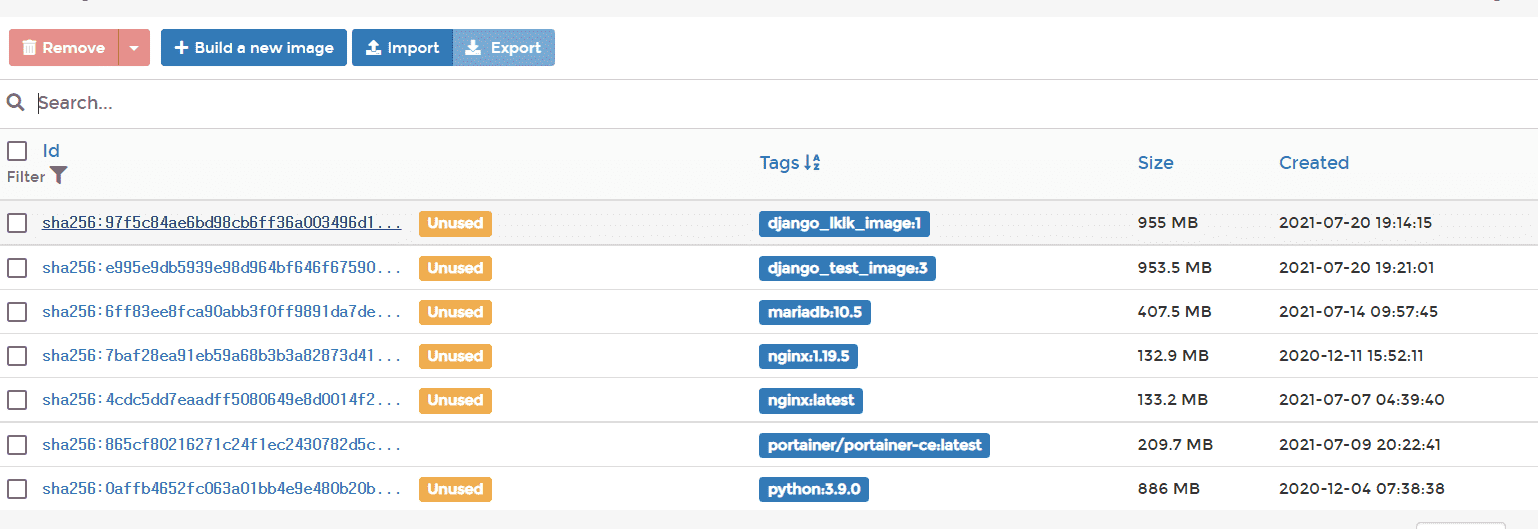This screenshot has width=1538, height=529.
Task: Click the Remove button
Action: 64,48
